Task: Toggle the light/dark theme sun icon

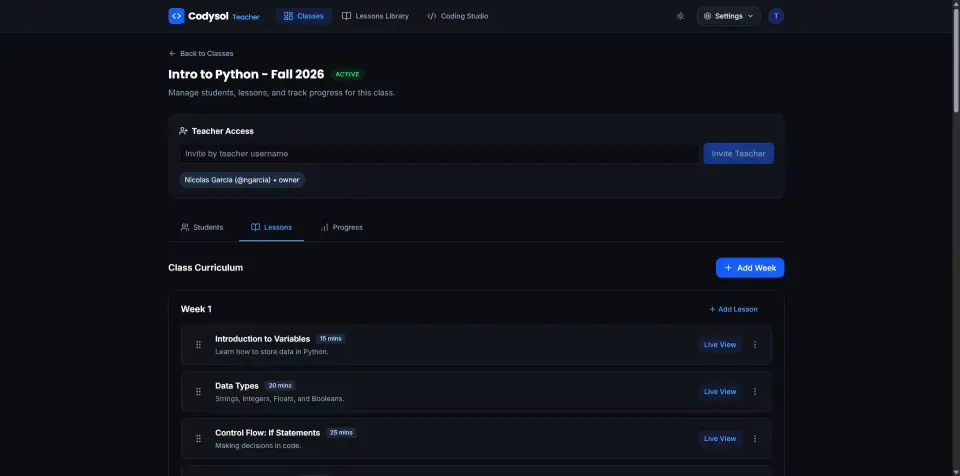Action: pos(680,16)
